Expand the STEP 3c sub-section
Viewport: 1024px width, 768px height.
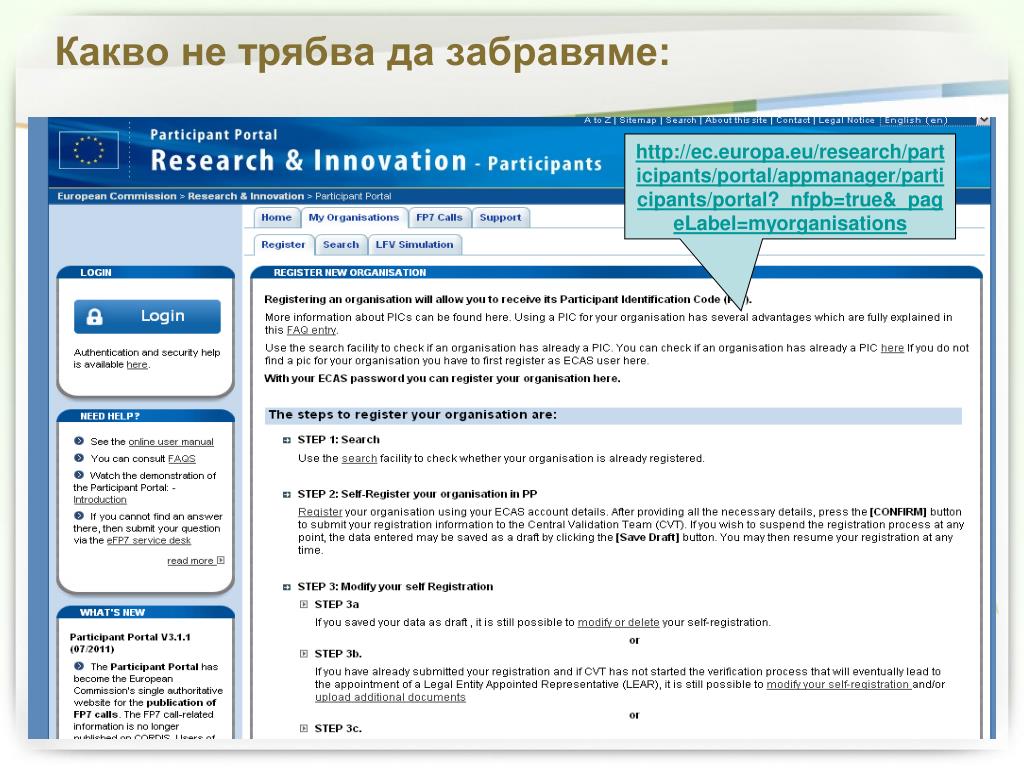pos(304,728)
